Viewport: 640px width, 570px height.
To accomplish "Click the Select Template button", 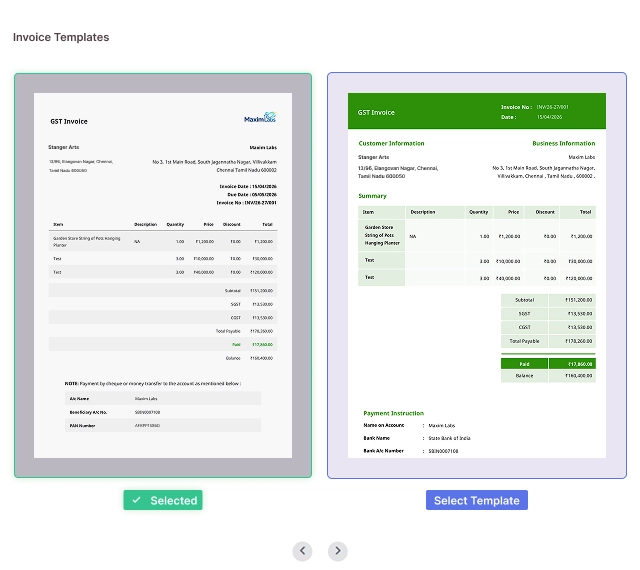I will click(x=477, y=500).
